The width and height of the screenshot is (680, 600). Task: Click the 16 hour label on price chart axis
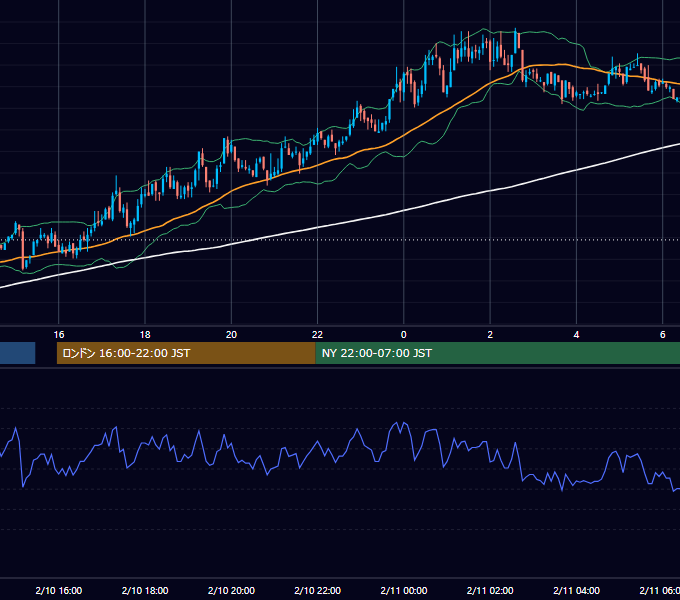59,335
